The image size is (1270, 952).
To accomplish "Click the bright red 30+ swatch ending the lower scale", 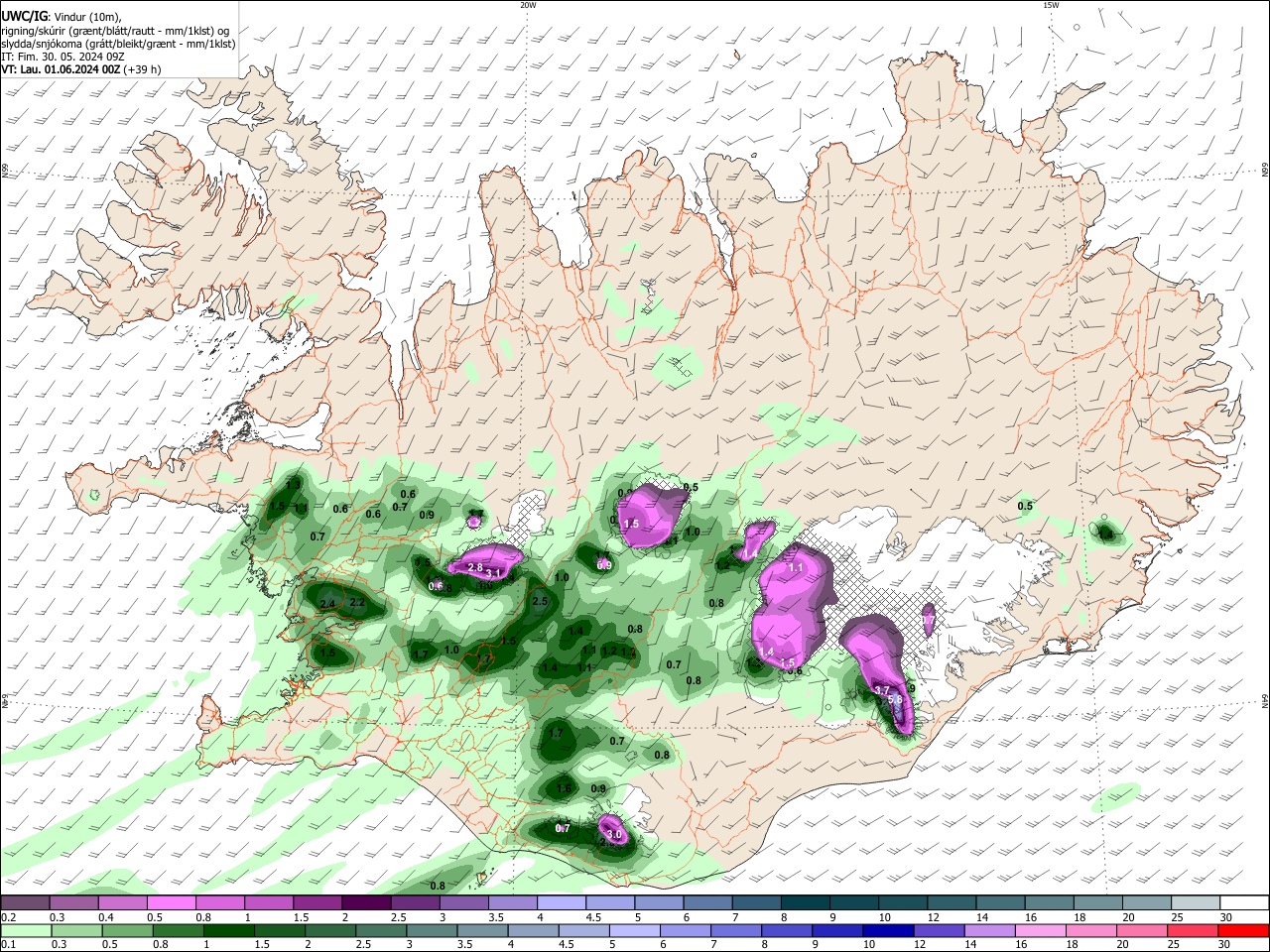I will coord(1243,930).
